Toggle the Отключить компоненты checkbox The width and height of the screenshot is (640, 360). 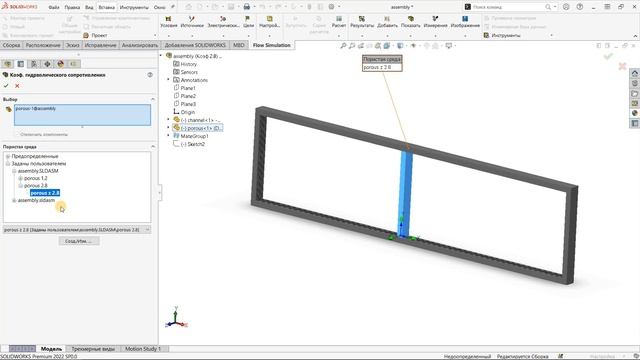18,134
